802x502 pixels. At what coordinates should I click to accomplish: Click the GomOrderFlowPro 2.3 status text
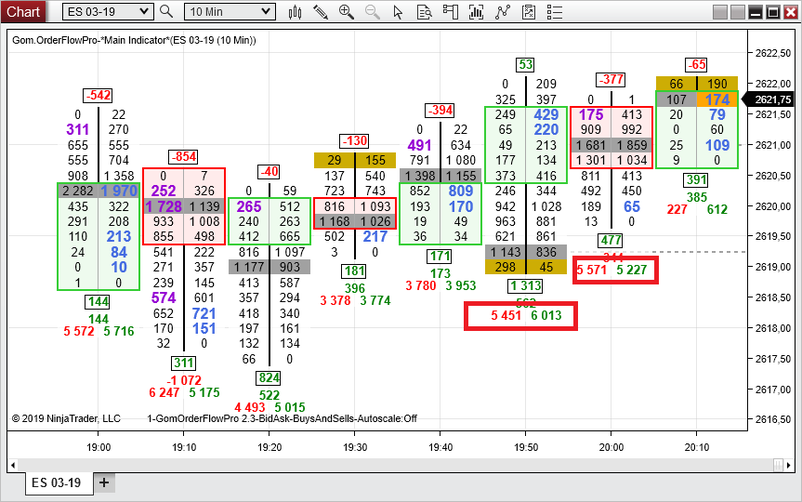pos(282,419)
